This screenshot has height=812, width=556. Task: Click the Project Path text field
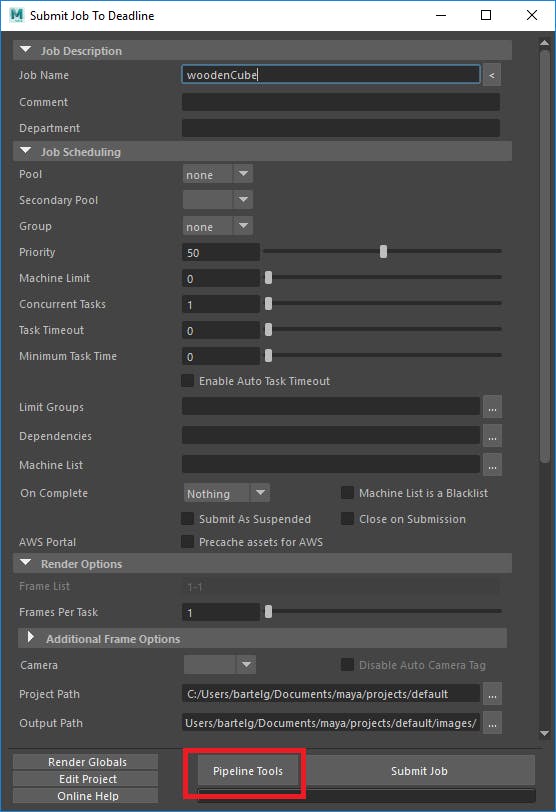point(331,693)
